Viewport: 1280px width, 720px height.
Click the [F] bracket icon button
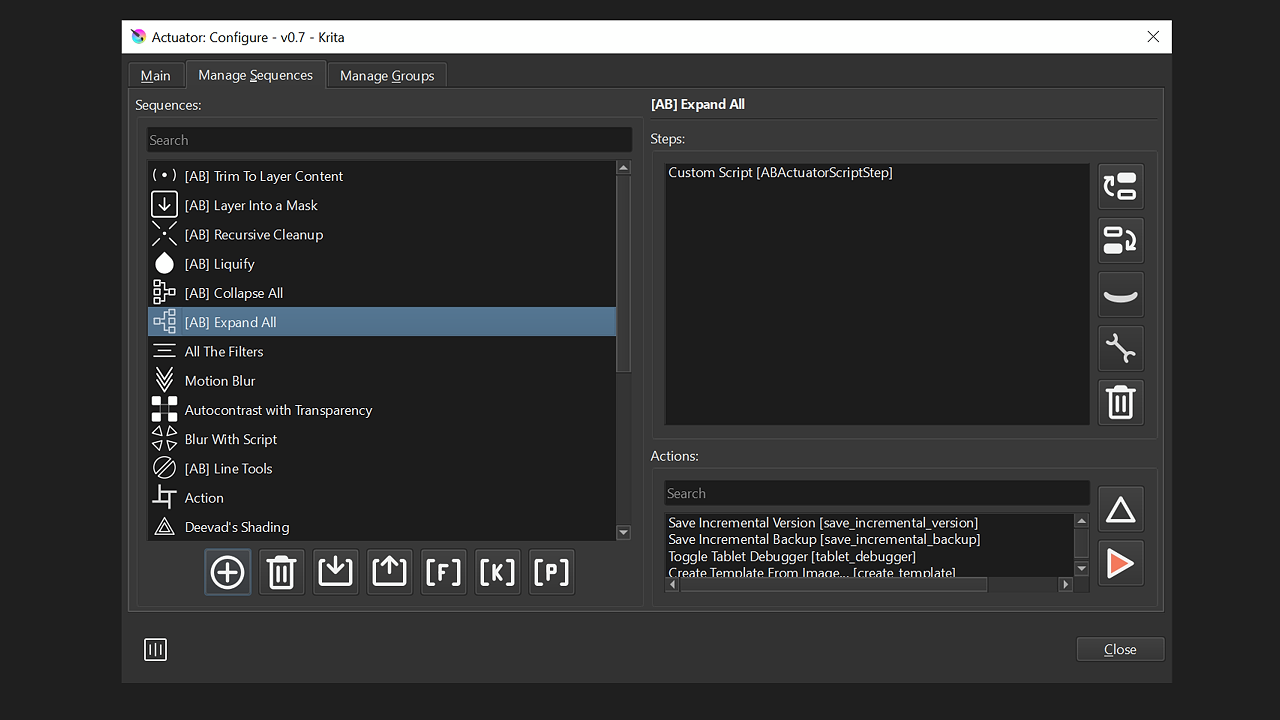(x=444, y=572)
